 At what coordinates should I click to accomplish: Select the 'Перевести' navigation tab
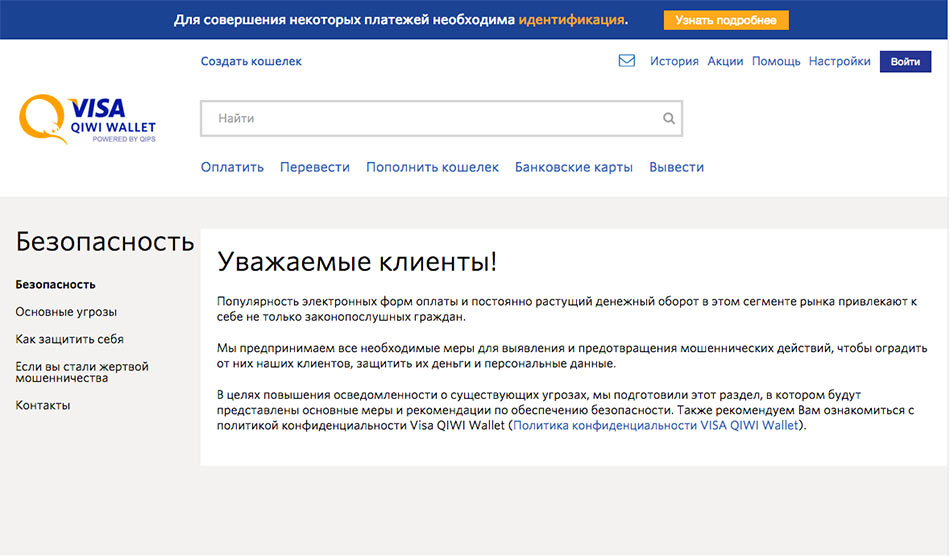pos(315,167)
